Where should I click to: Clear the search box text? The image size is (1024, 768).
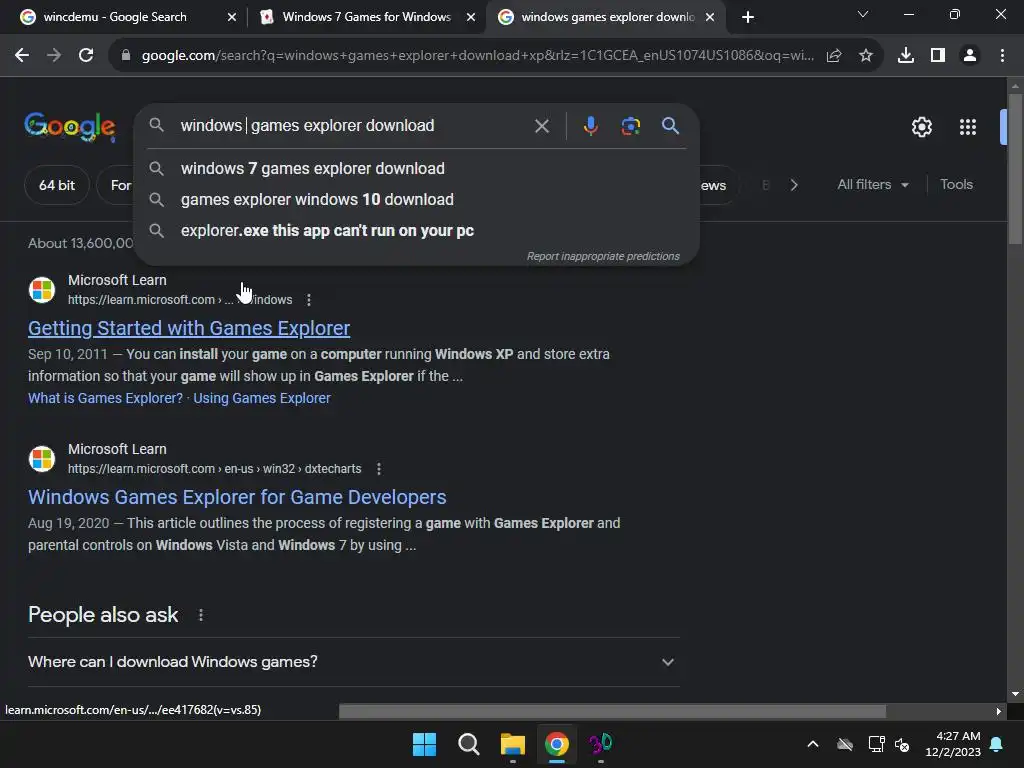click(541, 126)
